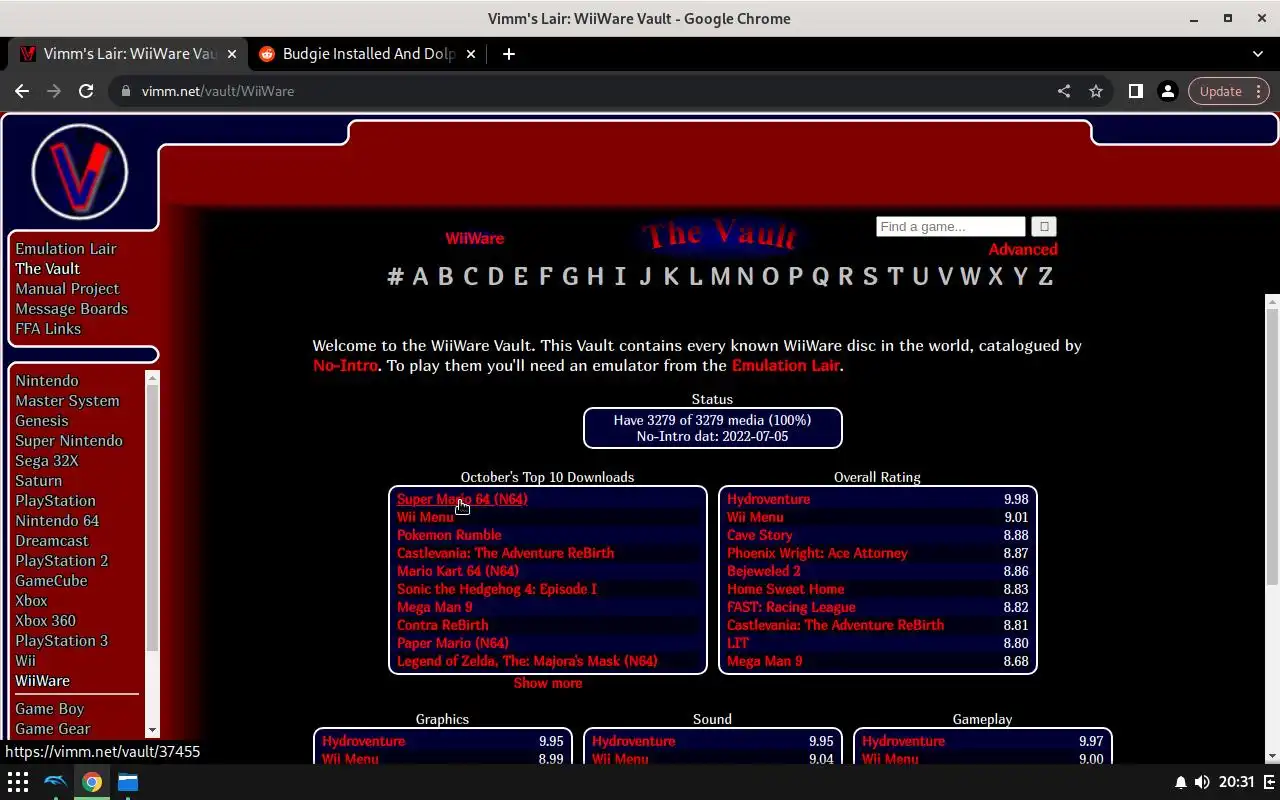Bookmark this page with the star icon
This screenshot has height=800, width=1280.
click(1096, 91)
